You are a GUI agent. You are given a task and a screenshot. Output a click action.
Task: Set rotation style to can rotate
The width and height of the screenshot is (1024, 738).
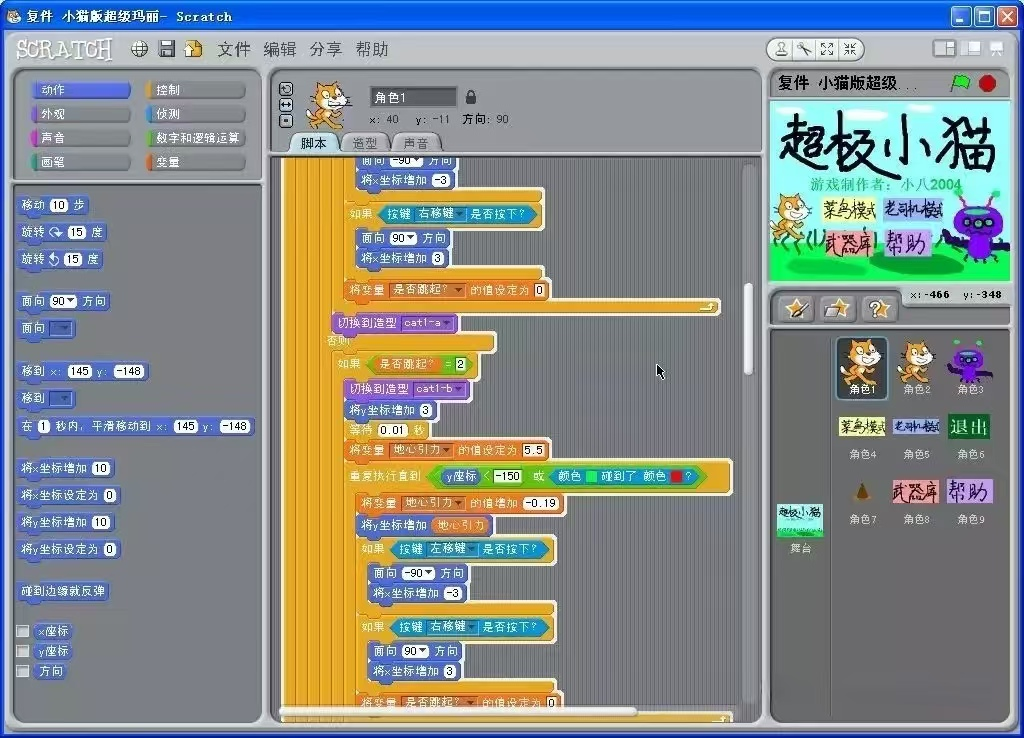[286, 89]
